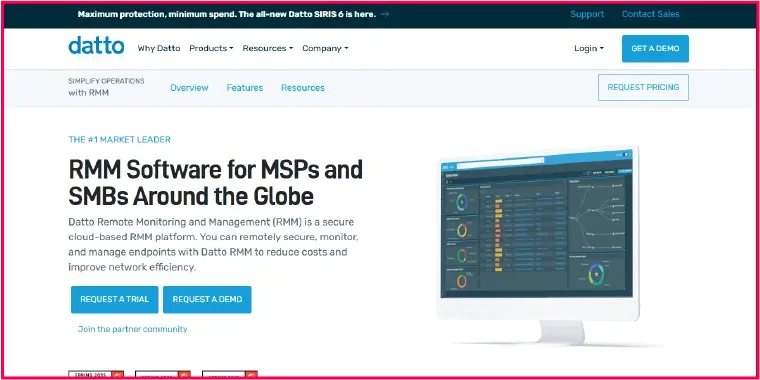Click the REQUEST A TRIAL button
Image resolution: width=760 pixels, height=380 pixels.
point(114,300)
